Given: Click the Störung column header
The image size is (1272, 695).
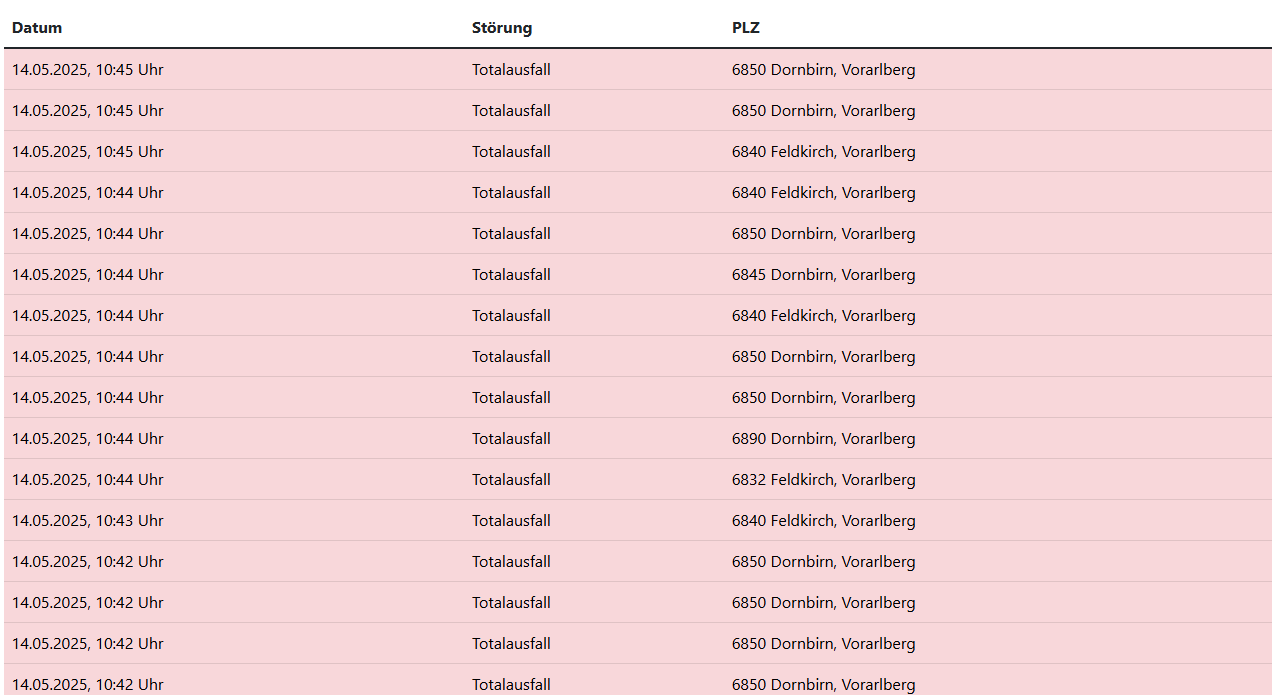Looking at the screenshot, I should click(x=502, y=28).
